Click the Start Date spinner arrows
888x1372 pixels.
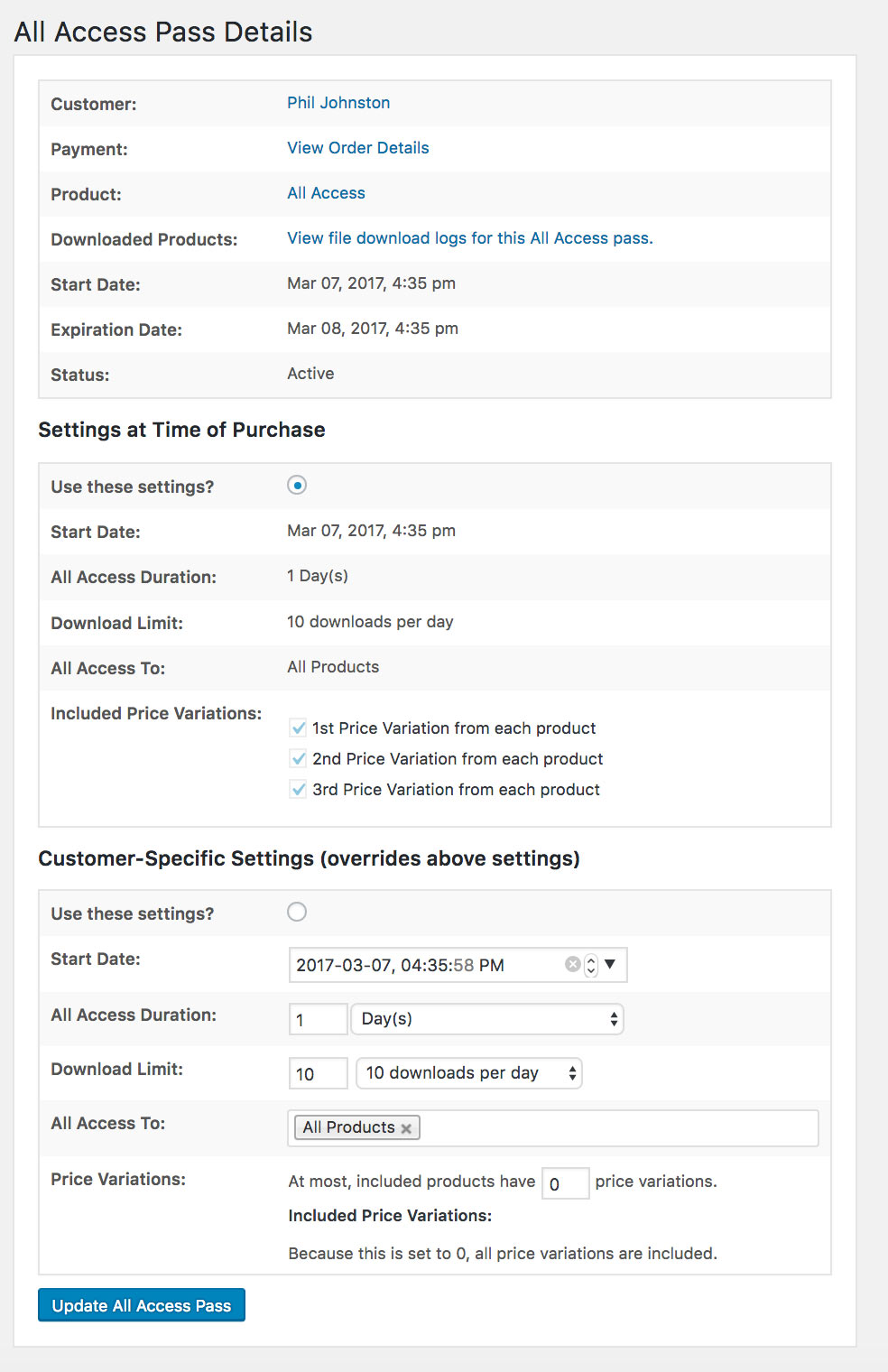[591, 965]
